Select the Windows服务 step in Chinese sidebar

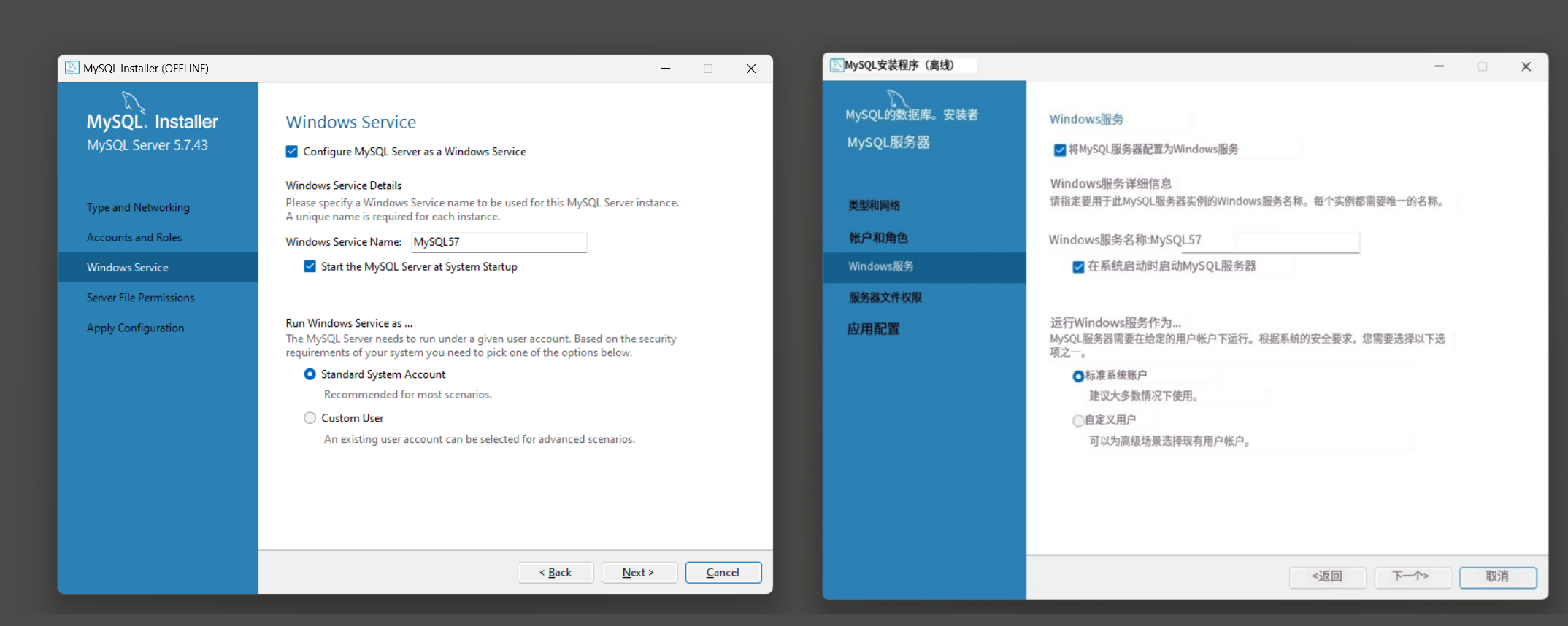click(x=924, y=267)
